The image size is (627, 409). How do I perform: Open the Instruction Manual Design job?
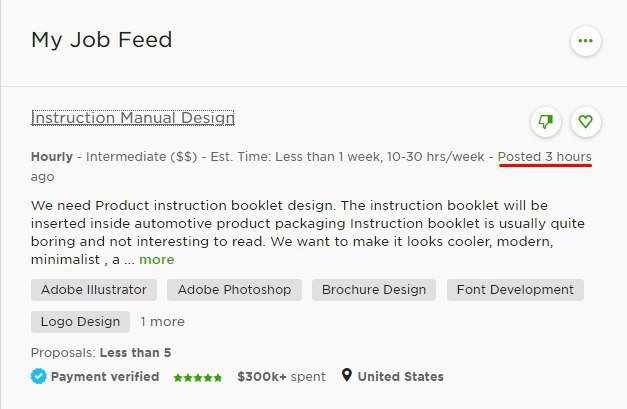click(133, 118)
